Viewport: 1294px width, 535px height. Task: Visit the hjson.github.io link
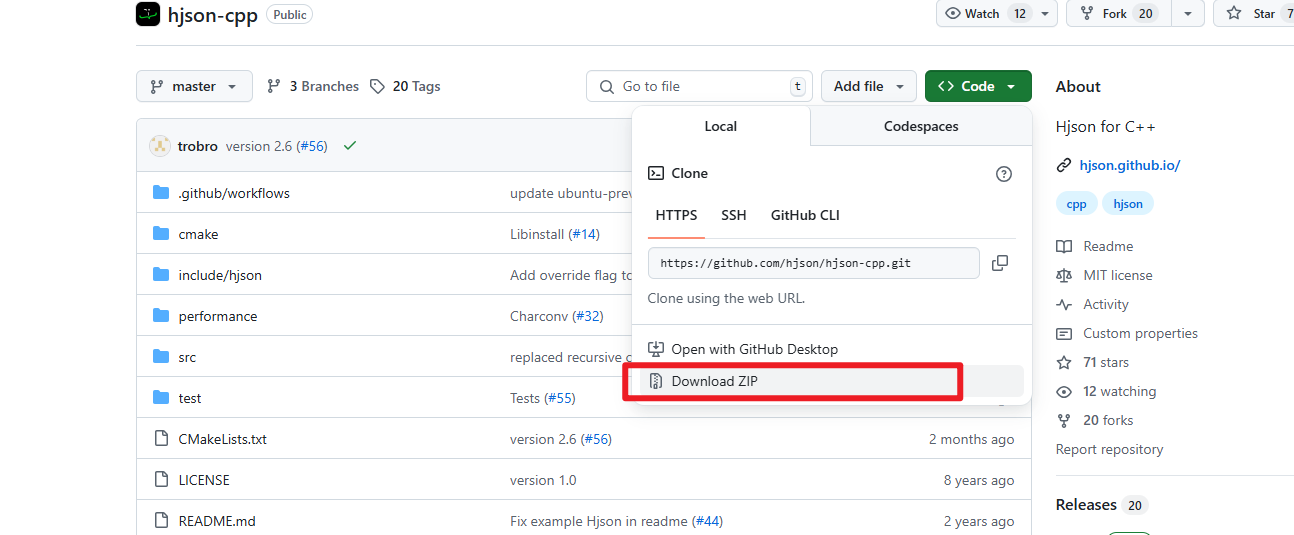[1130, 165]
